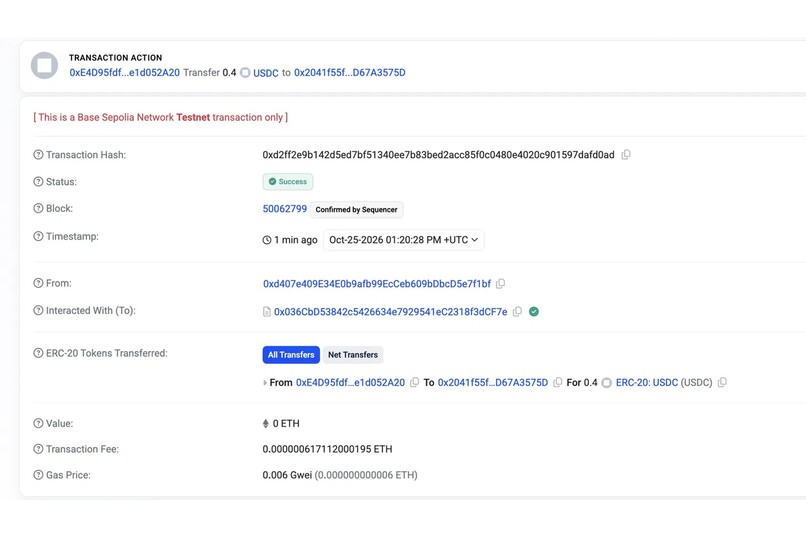The height and width of the screenshot is (537, 806).
Task: Click the 0 ETH value text
Action: (x=286, y=423)
